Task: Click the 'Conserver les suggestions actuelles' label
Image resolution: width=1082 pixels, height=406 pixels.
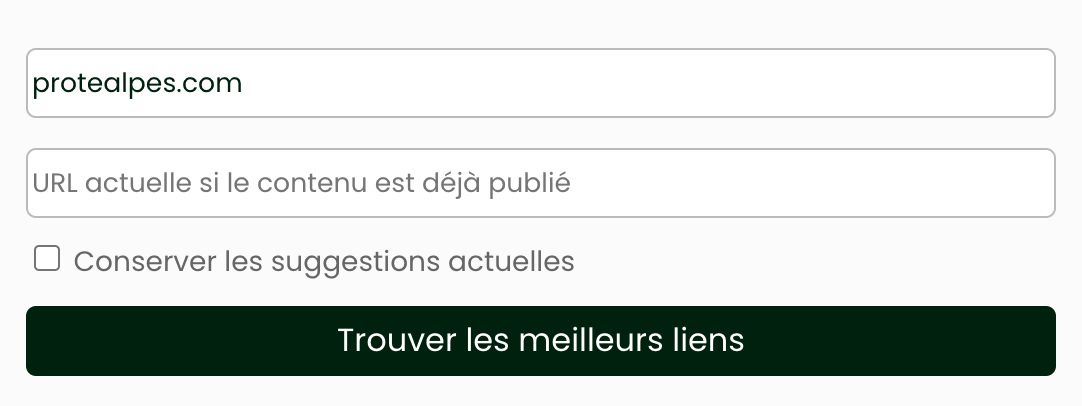Action: (x=324, y=262)
